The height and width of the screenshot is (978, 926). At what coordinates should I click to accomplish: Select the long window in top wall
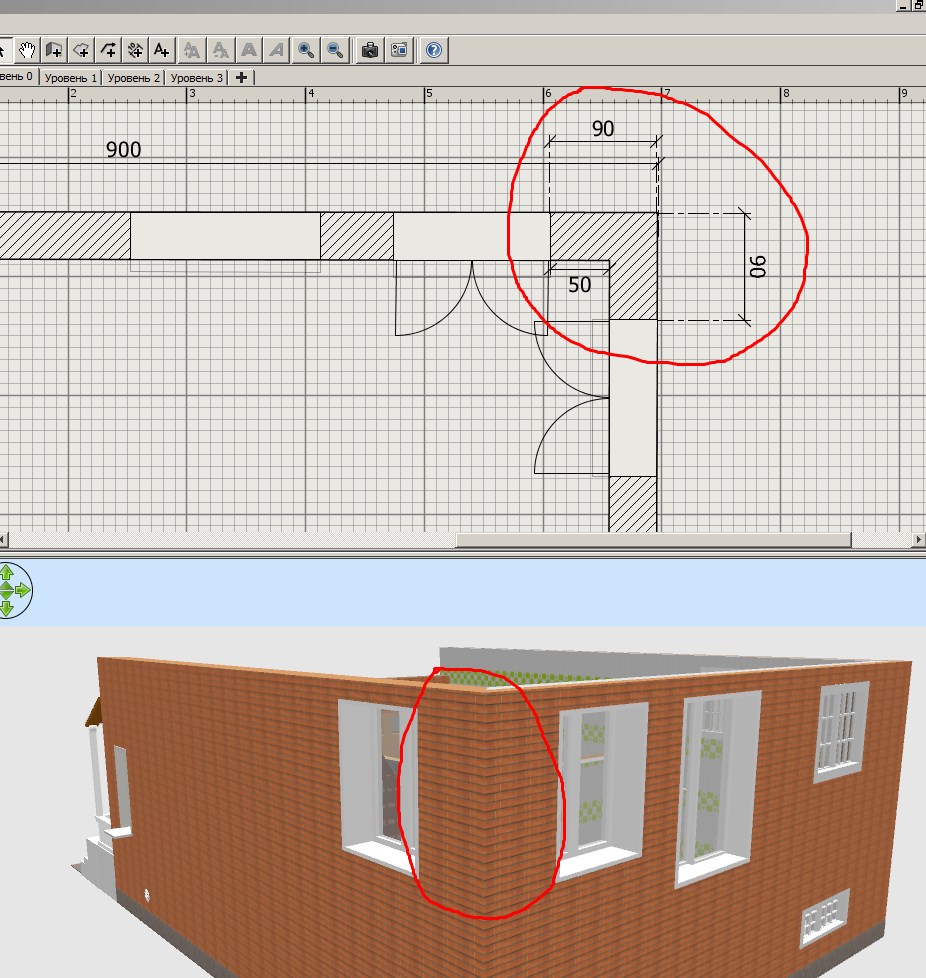point(225,236)
